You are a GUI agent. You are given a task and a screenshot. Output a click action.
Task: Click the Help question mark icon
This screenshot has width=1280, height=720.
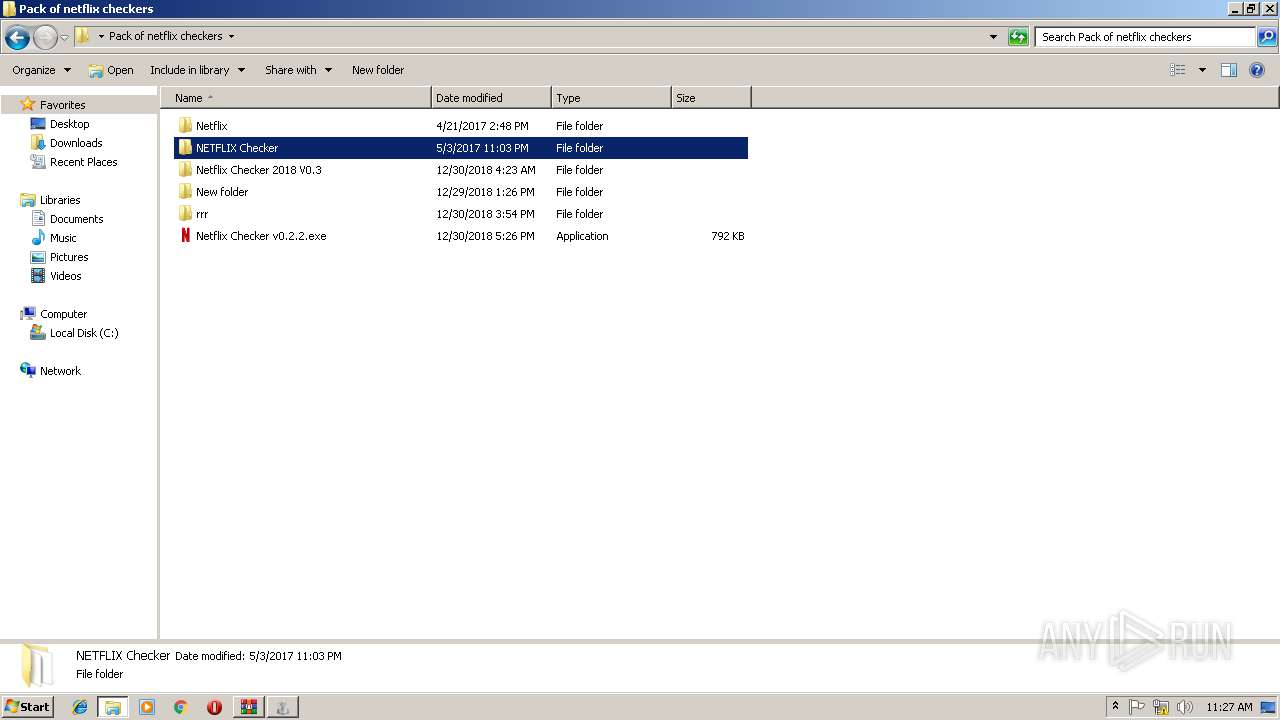pos(1258,70)
